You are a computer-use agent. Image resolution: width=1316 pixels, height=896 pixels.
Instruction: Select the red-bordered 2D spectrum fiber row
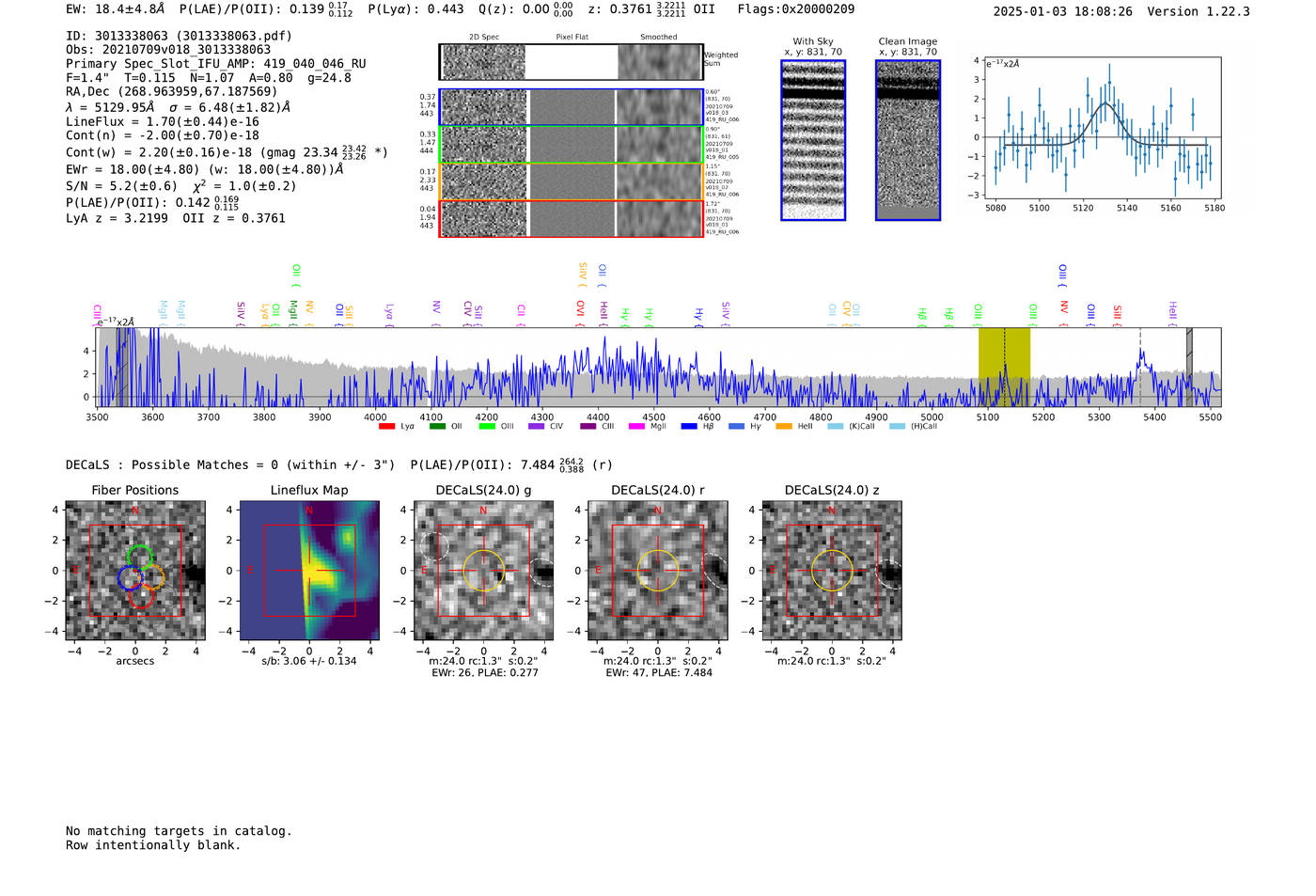(572, 218)
